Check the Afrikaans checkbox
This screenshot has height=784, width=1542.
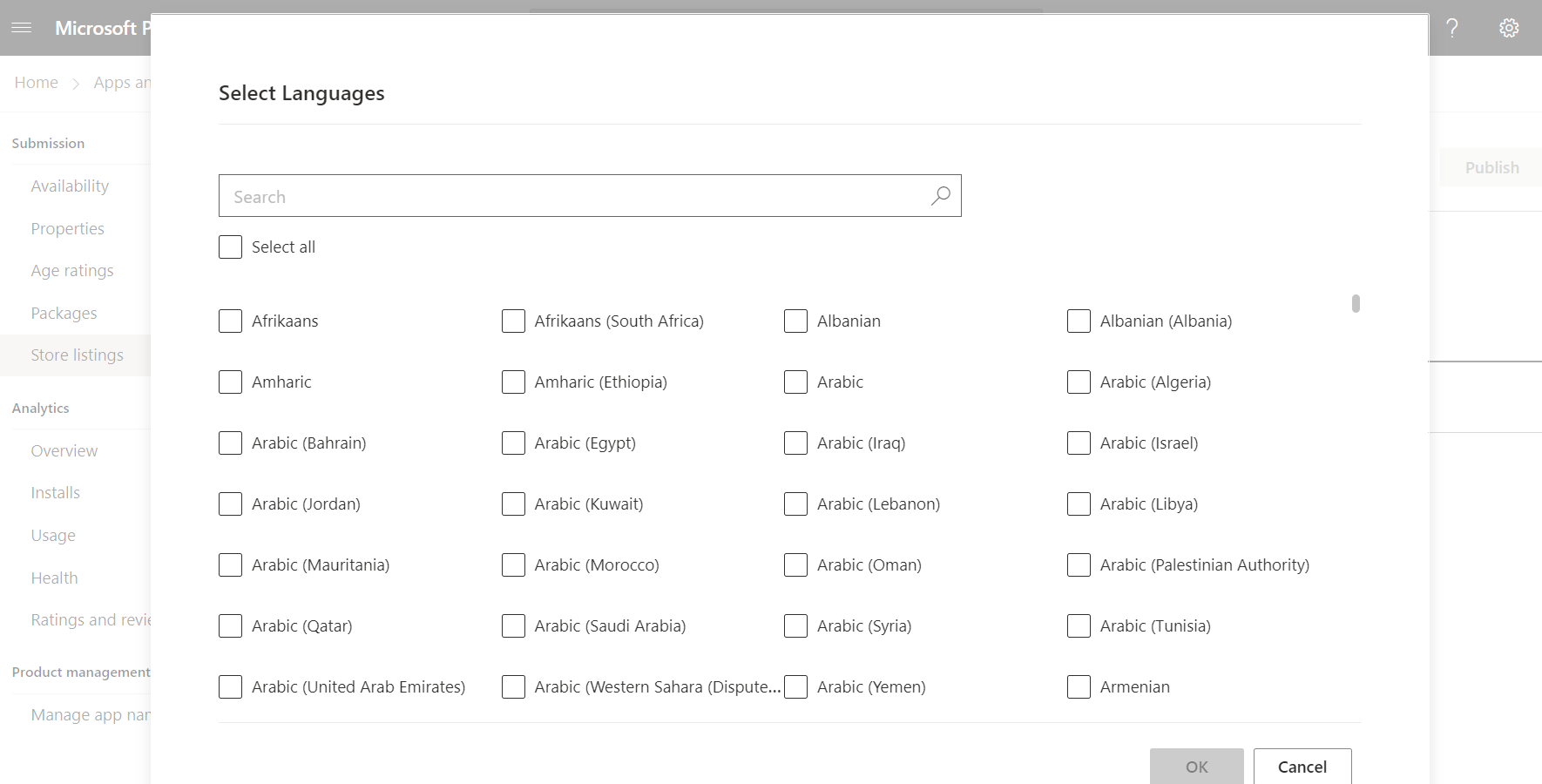230,321
